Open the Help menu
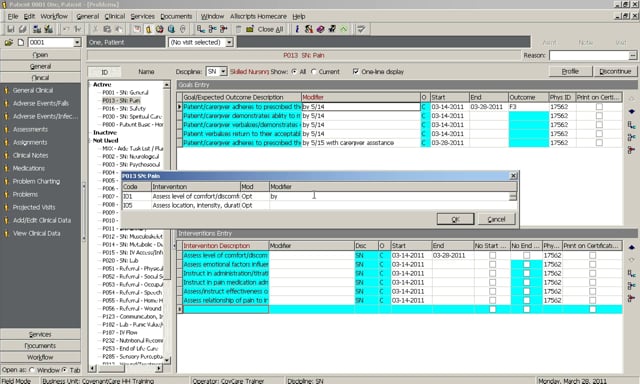 coord(299,16)
